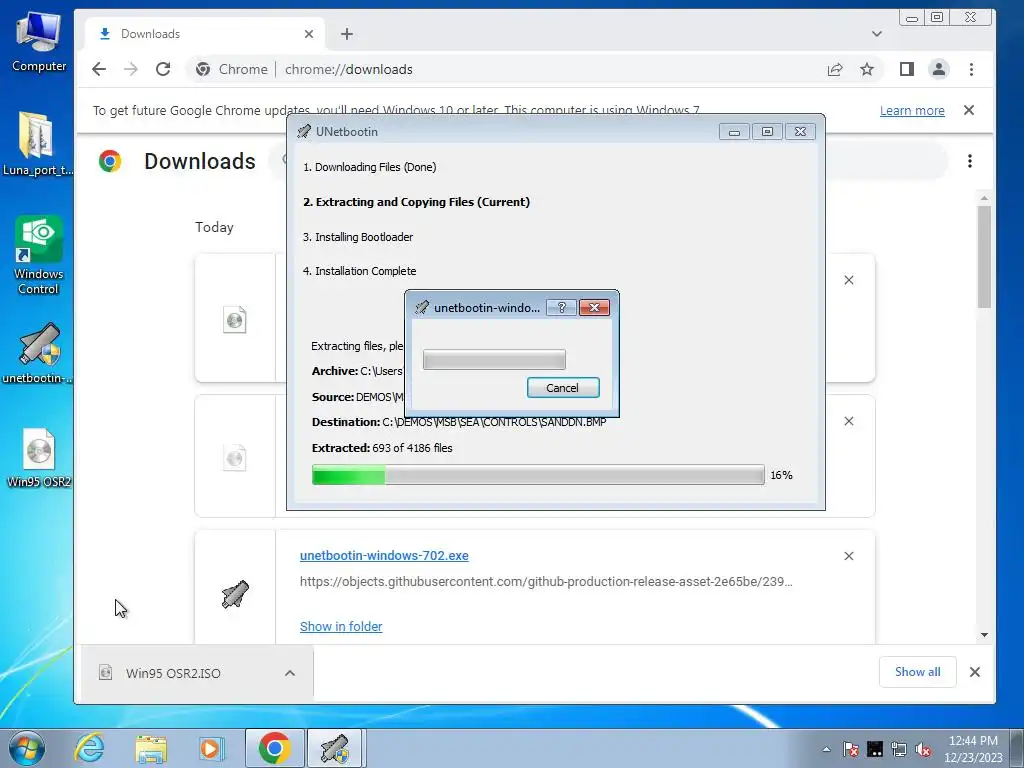Image resolution: width=1024 pixels, height=768 pixels.
Task: Open the Windows Start menu
Action: (26, 748)
